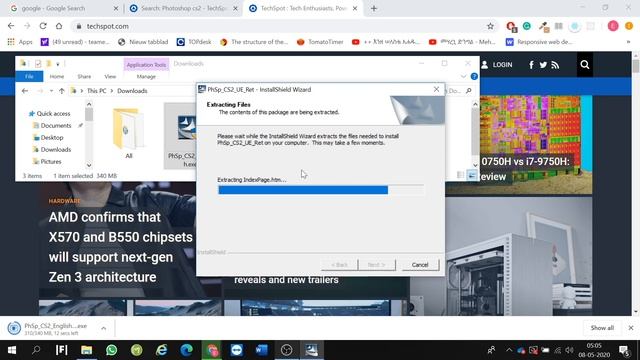Open Quick Access Toolbar customize dropdown
The width and height of the screenshot is (640, 360).
click(58, 64)
